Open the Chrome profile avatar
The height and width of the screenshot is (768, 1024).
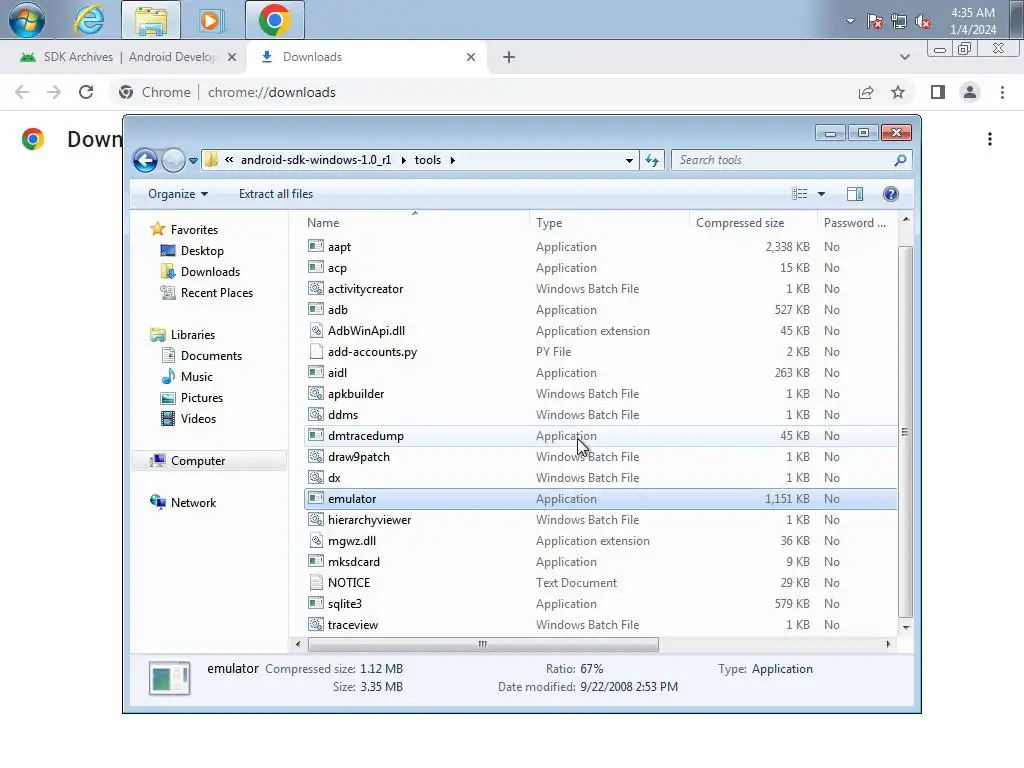(x=970, y=92)
